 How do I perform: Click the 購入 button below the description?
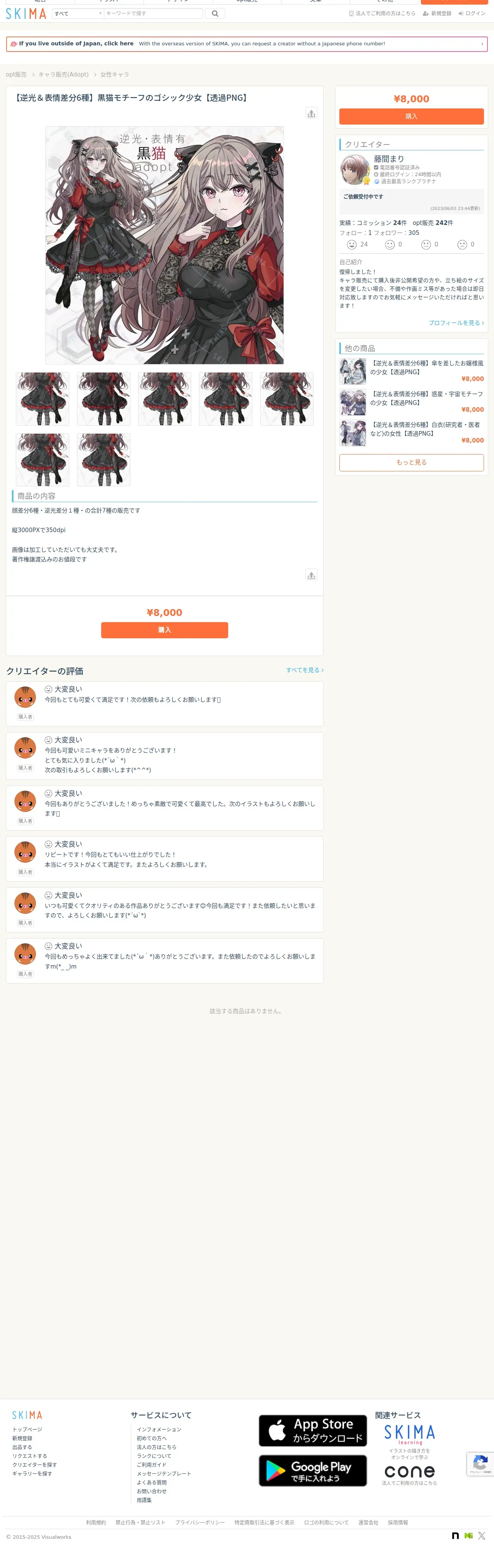tap(164, 630)
